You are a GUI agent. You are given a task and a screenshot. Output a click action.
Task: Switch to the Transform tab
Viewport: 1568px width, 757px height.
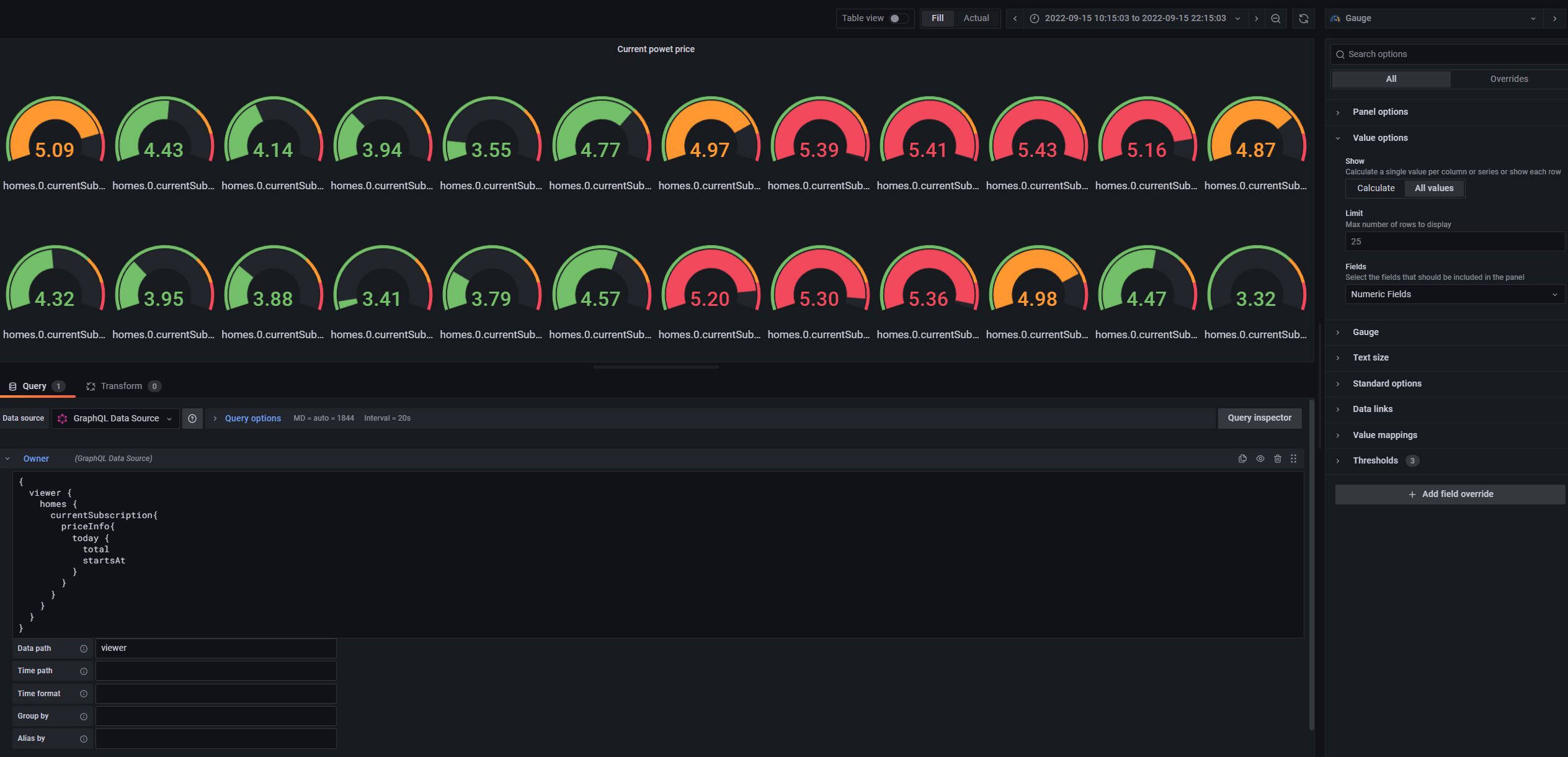point(122,386)
